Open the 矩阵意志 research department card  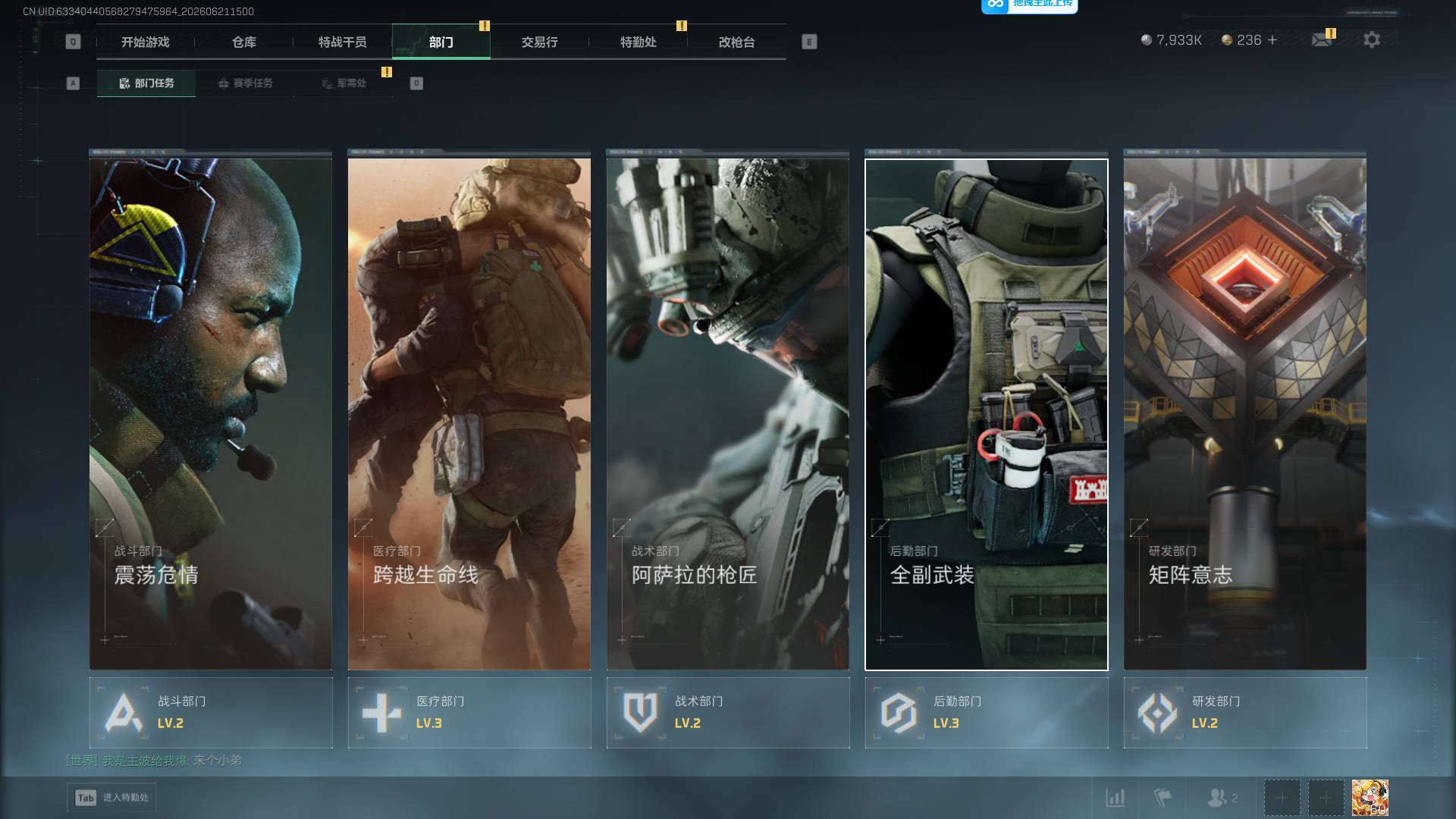[x=1245, y=413]
